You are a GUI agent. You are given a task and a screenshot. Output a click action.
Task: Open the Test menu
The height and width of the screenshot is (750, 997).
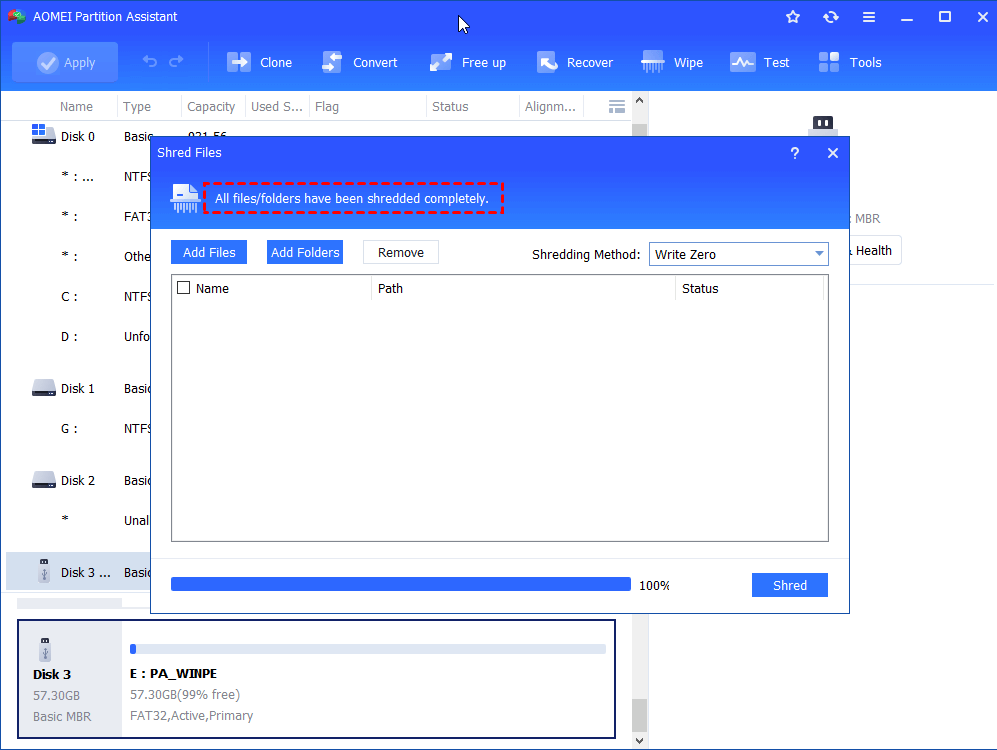(x=760, y=62)
